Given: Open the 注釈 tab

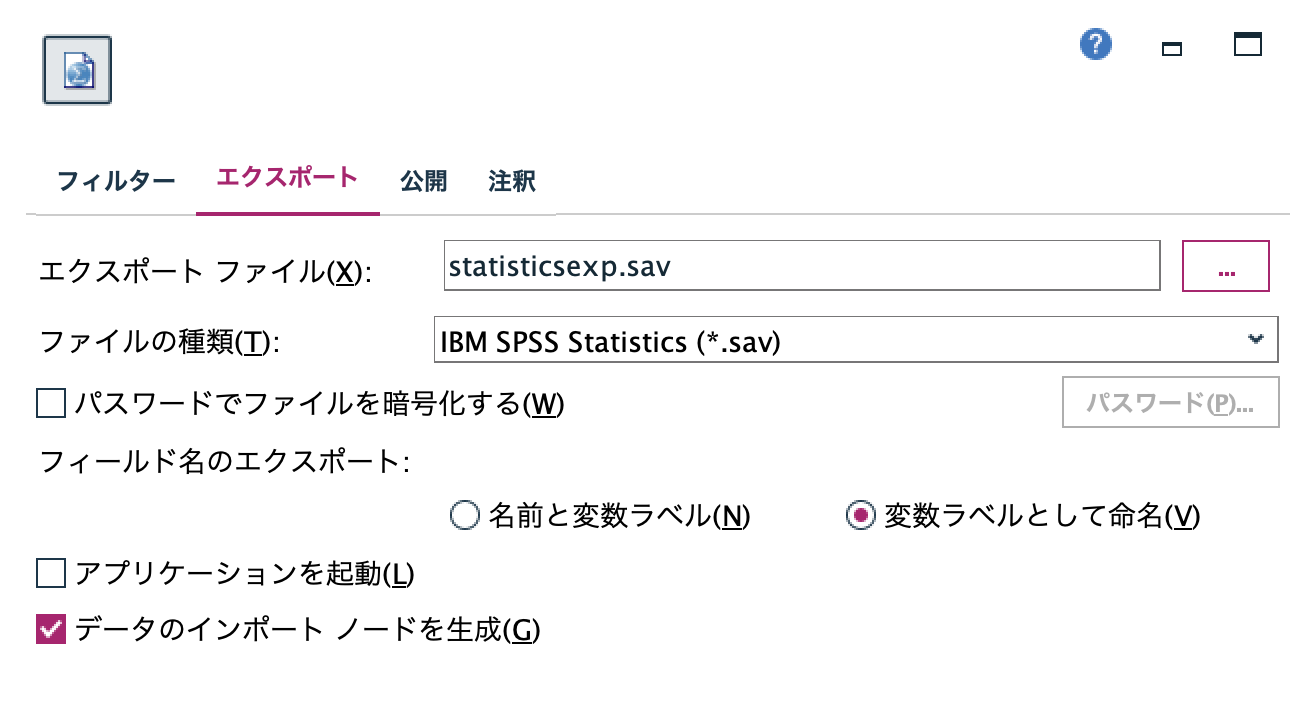Looking at the screenshot, I should pos(510,180).
